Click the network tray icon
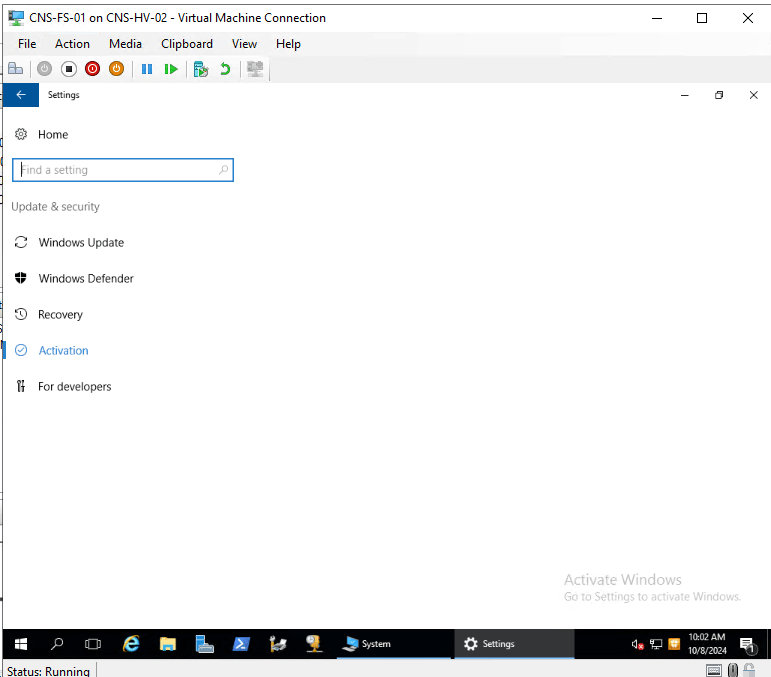This screenshot has height=677, width=771. tap(656, 644)
